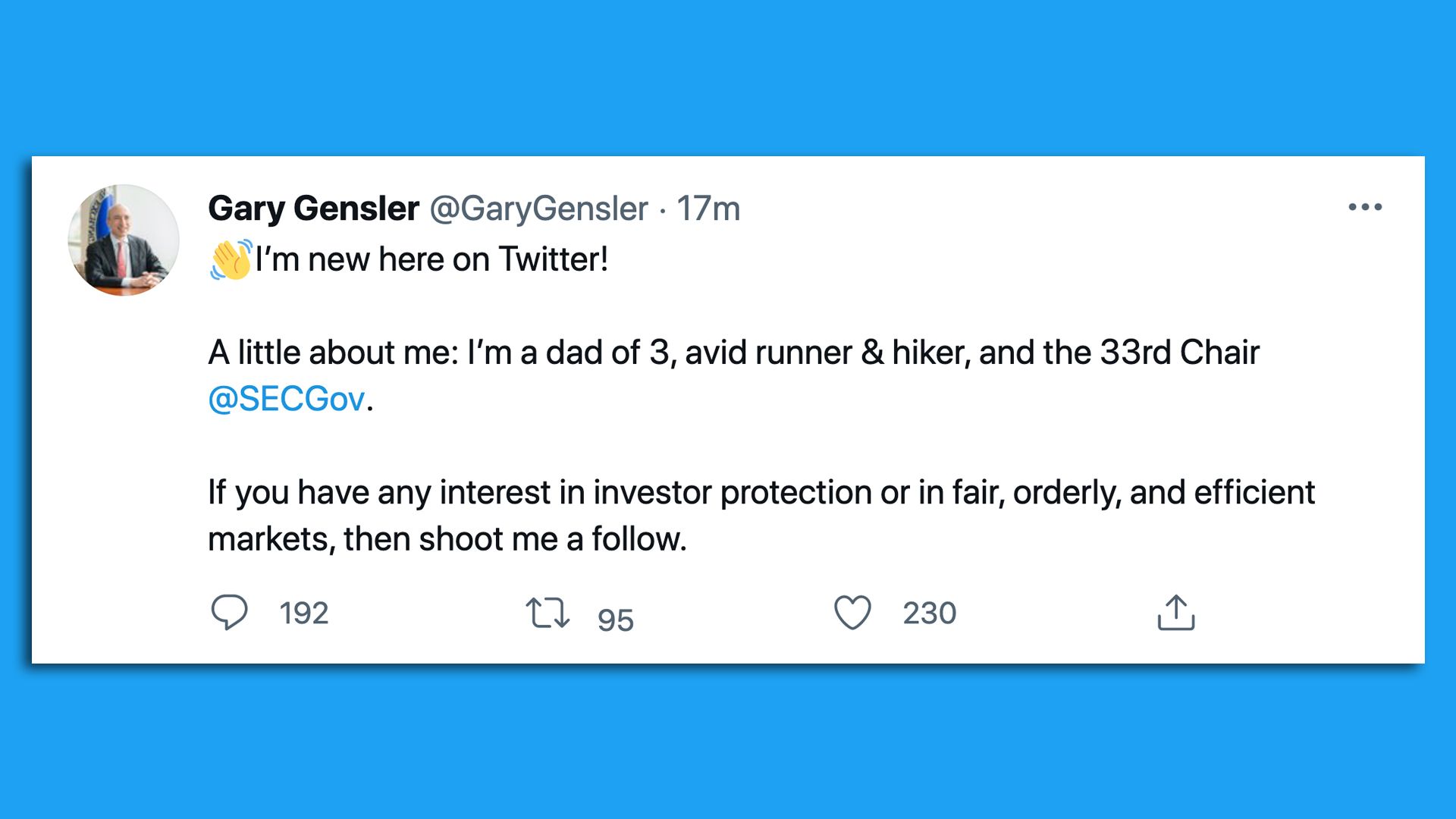This screenshot has width=1456, height=819.
Task: Like the tweet with the heart icon
Action: (852, 613)
